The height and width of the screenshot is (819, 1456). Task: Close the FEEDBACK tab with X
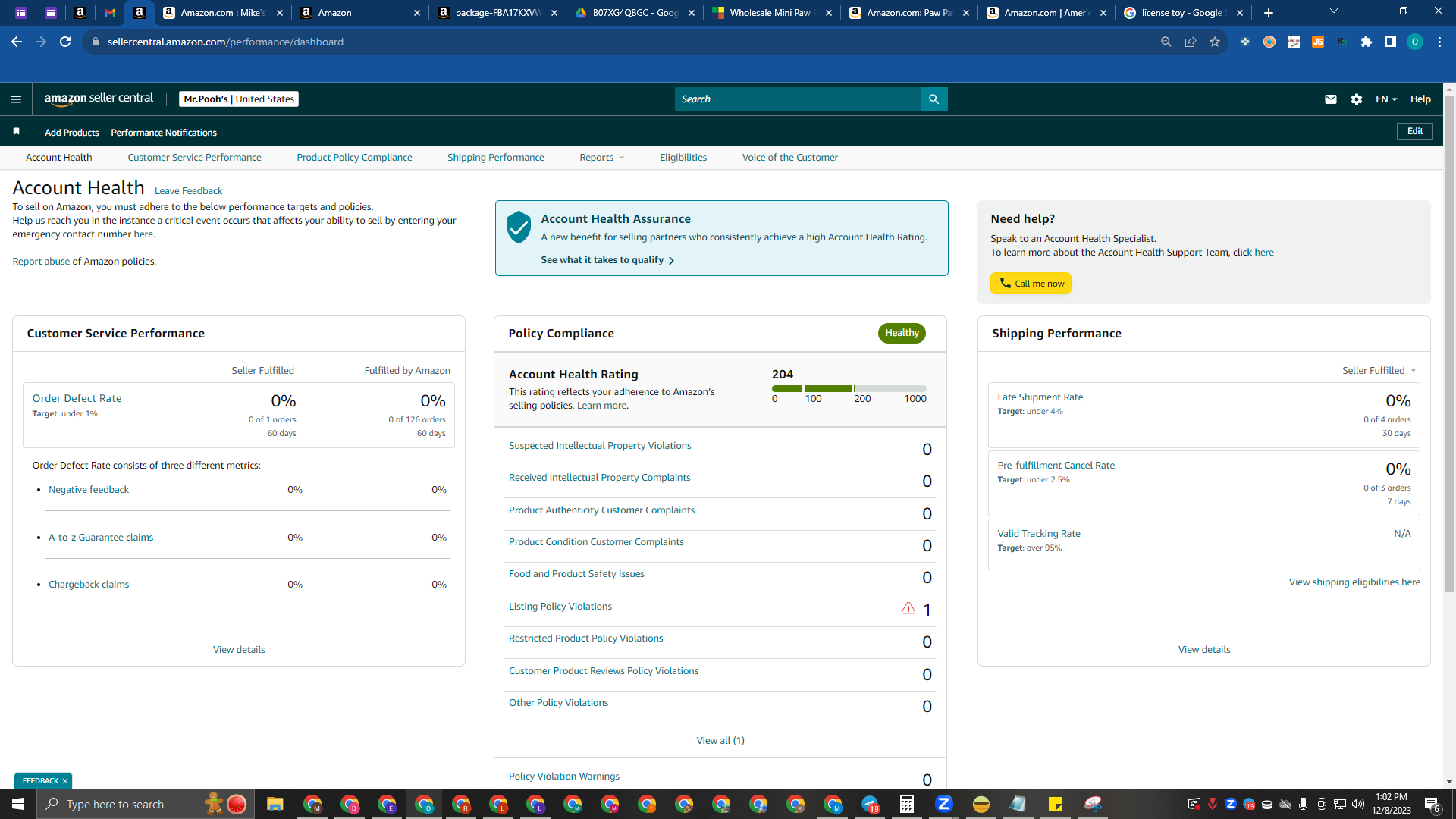tap(65, 781)
